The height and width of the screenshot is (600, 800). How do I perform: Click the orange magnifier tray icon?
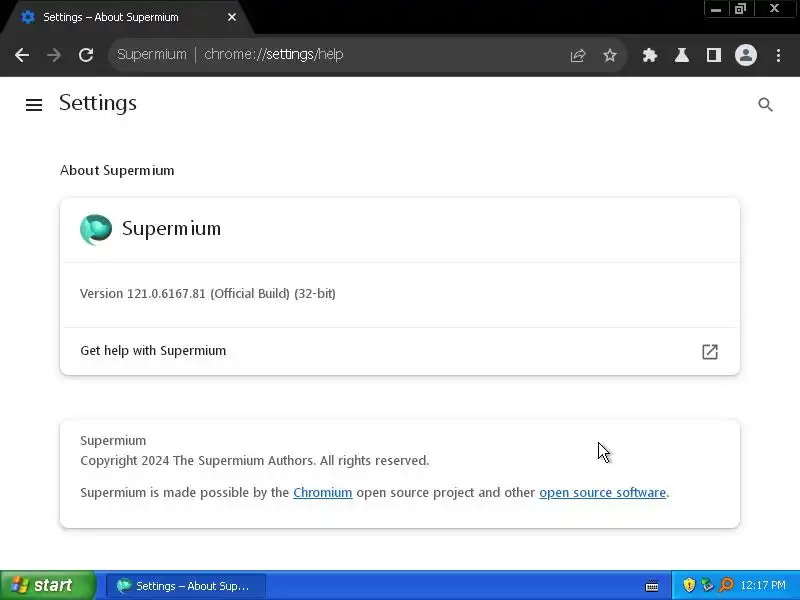pos(726,585)
